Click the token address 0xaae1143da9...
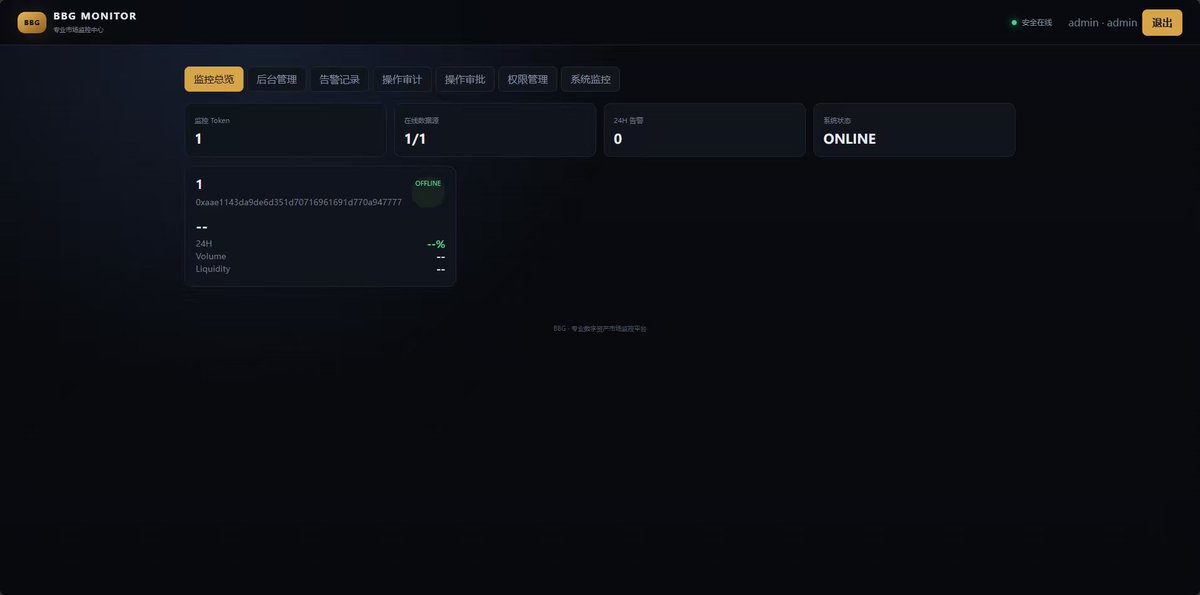Screen dimensions: 1200x595 [299, 202]
